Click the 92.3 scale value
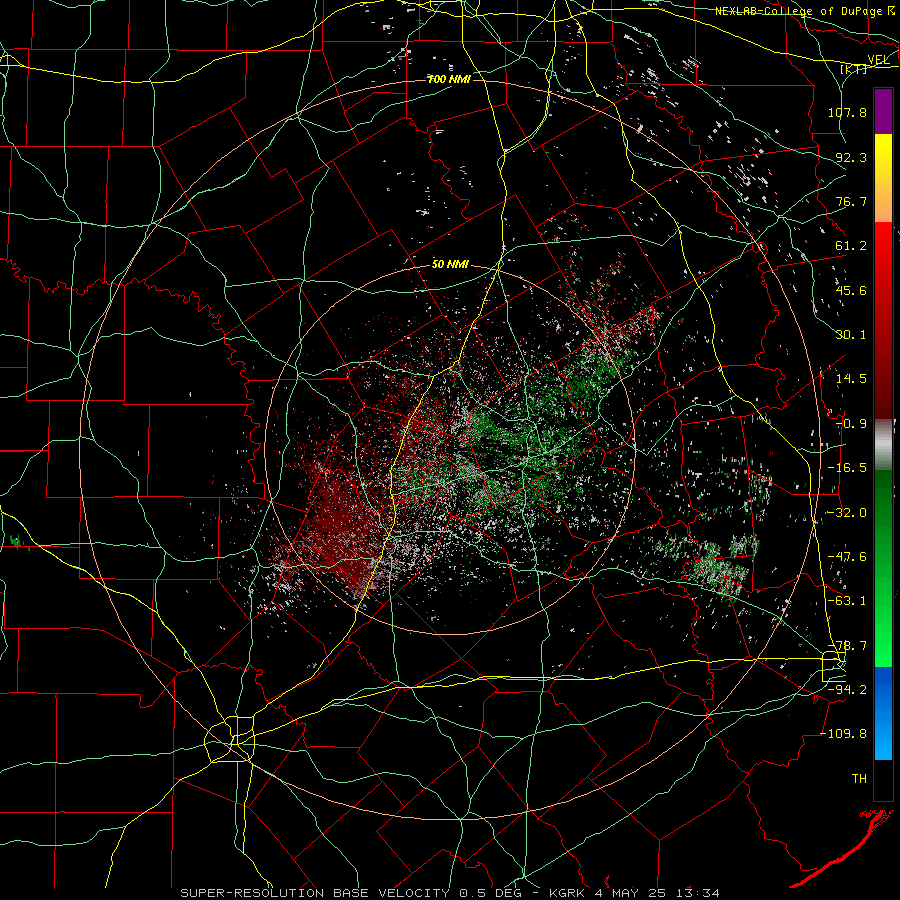 (851, 157)
